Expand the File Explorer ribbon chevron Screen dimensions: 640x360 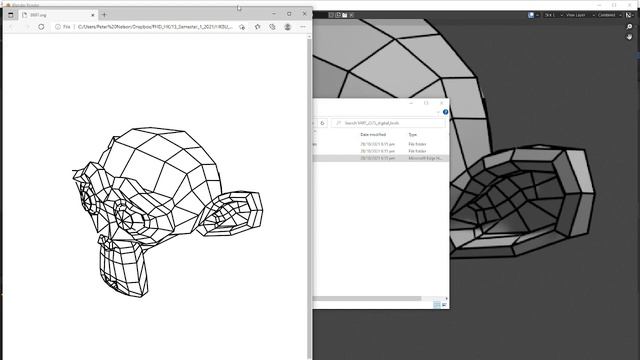coord(439,112)
